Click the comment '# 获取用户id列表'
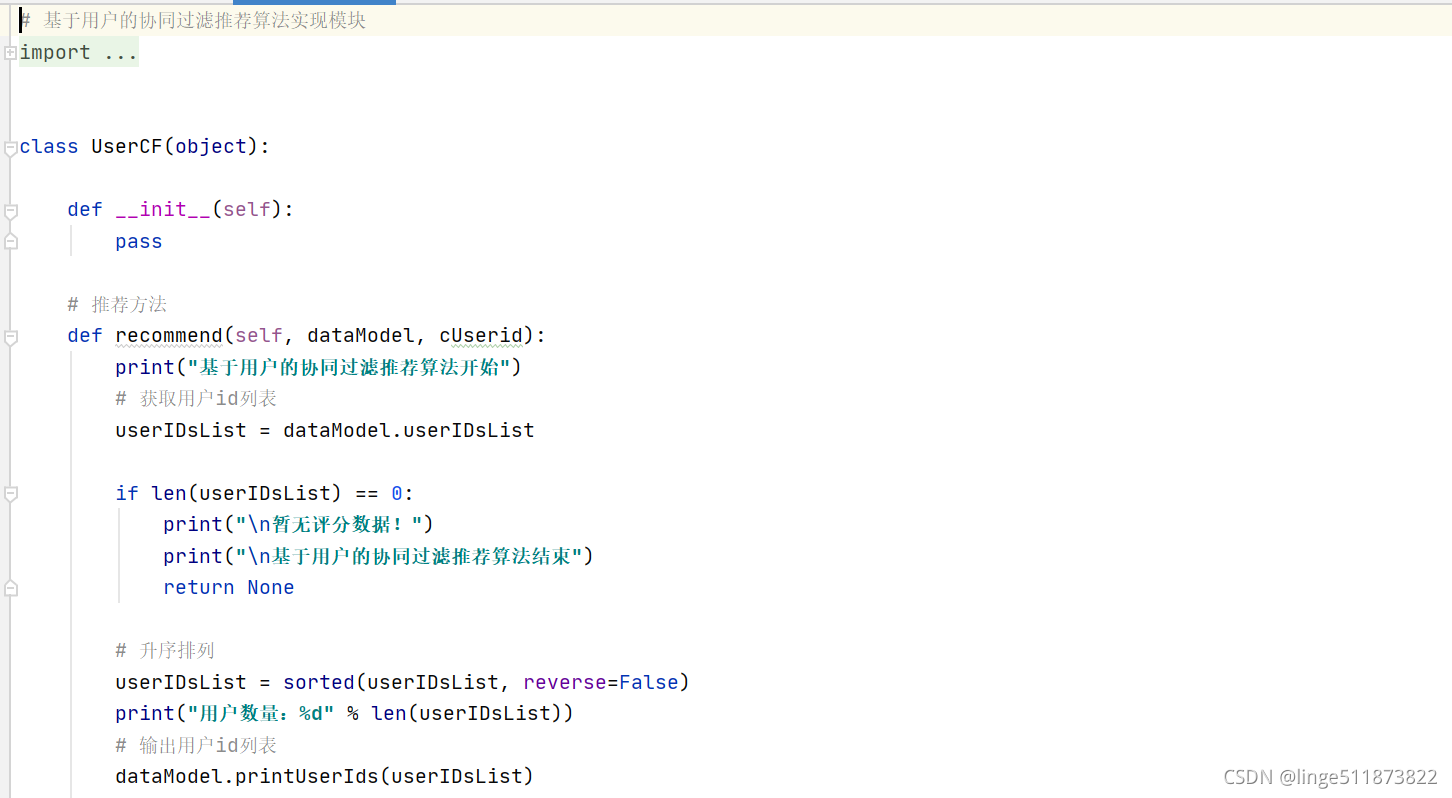1452x798 pixels. (x=196, y=399)
